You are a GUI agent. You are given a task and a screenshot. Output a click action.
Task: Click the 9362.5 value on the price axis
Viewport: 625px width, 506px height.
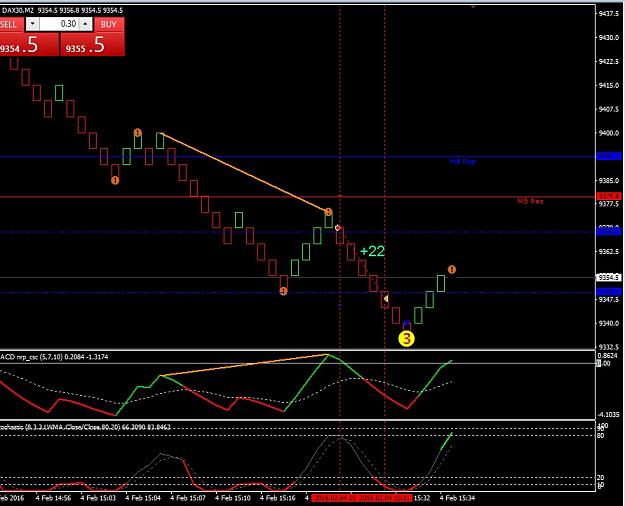click(x=609, y=252)
